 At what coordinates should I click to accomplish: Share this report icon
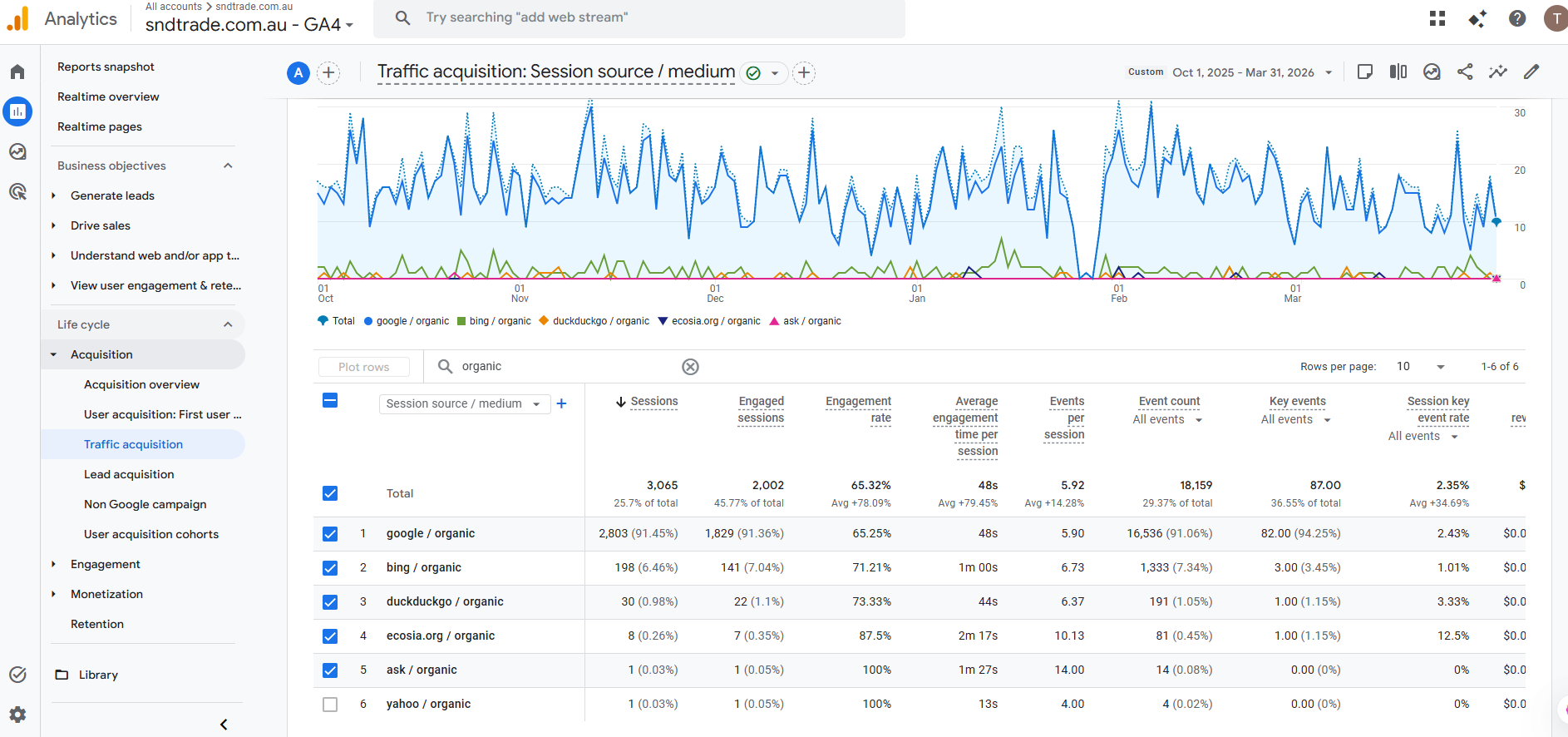1465,72
